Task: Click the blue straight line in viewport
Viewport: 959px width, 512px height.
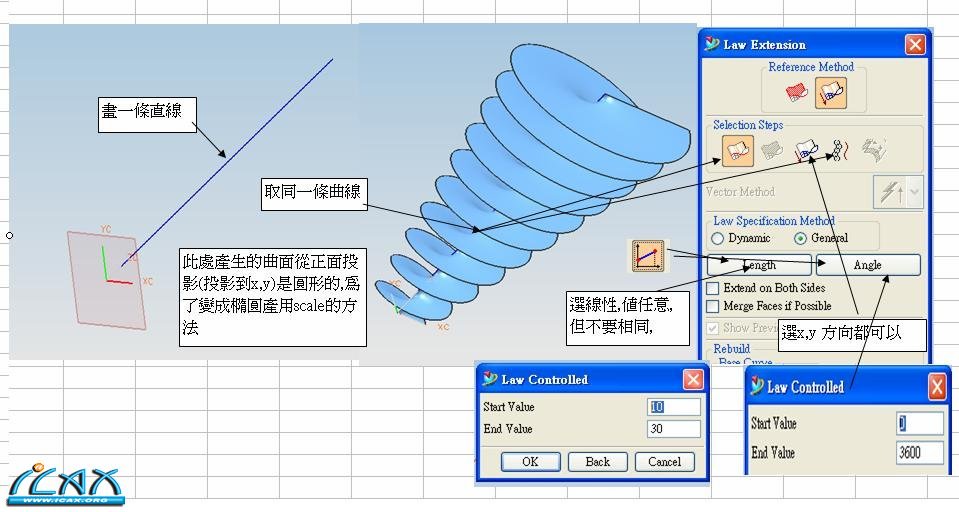Action: point(226,162)
